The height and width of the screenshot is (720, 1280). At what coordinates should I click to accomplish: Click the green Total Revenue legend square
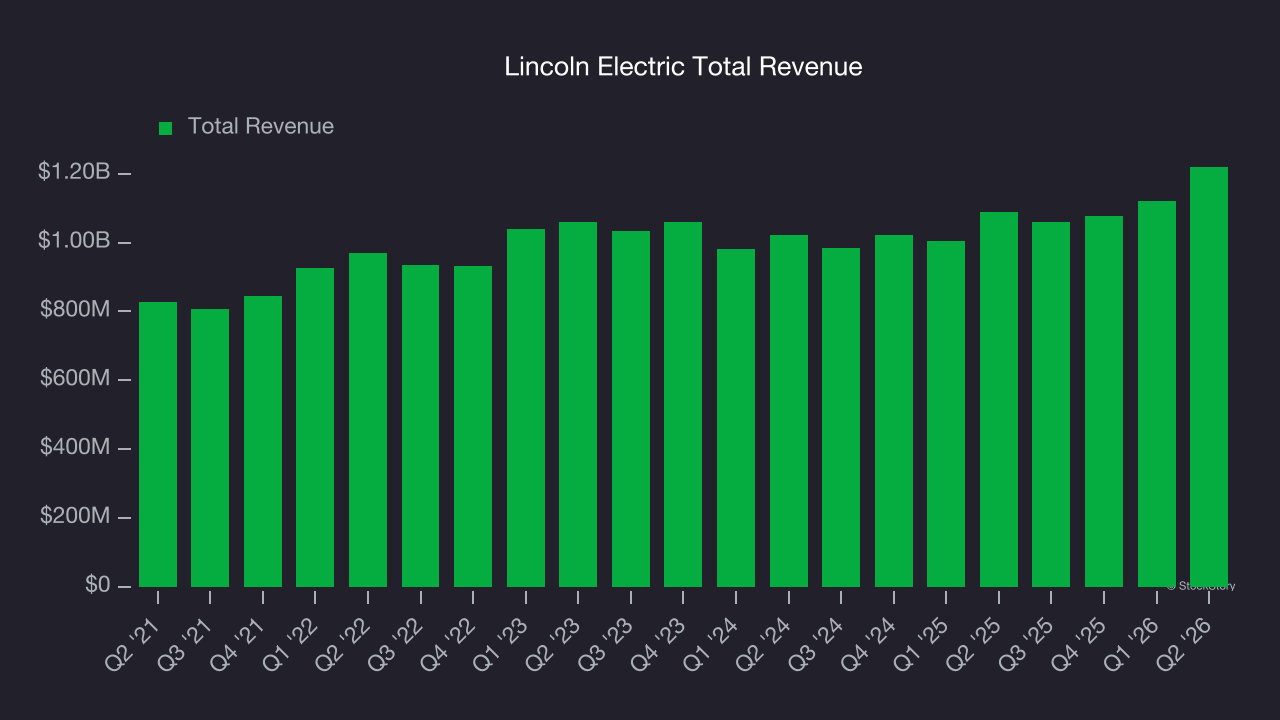(166, 128)
